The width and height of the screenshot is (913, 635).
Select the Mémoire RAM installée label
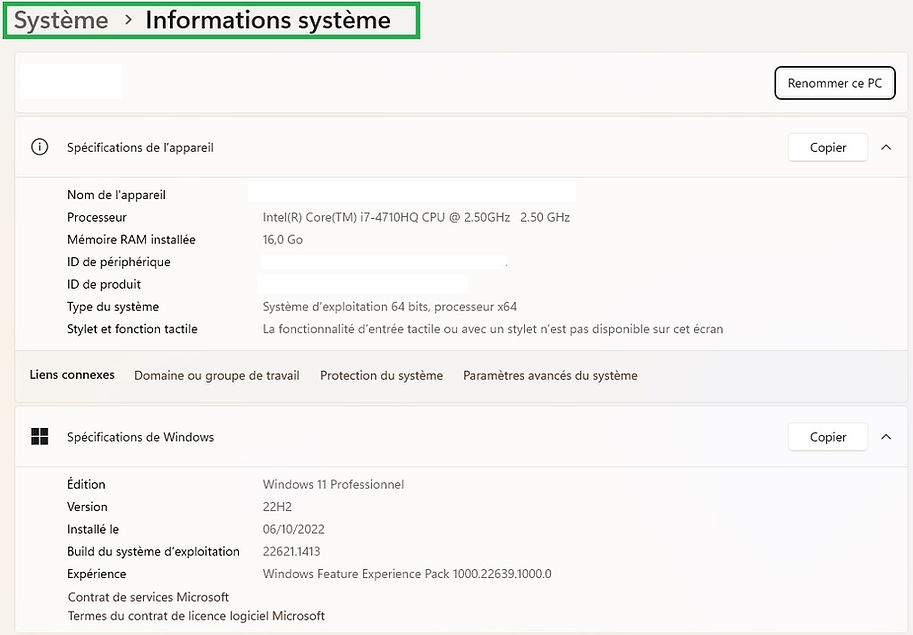(131, 240)
